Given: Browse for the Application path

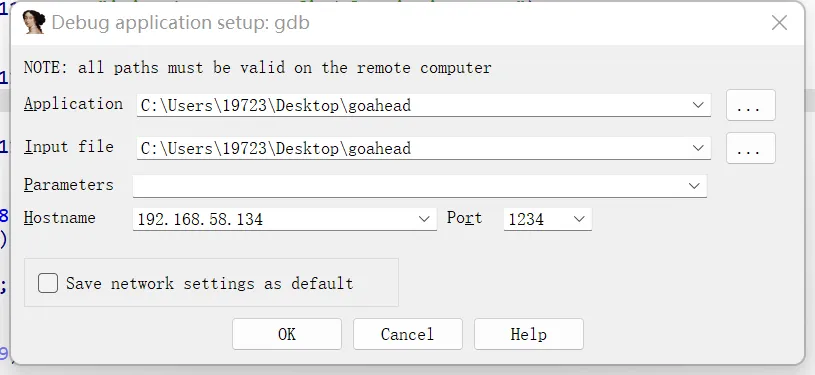Looking at the screenshot, I should tap(751, 105).
